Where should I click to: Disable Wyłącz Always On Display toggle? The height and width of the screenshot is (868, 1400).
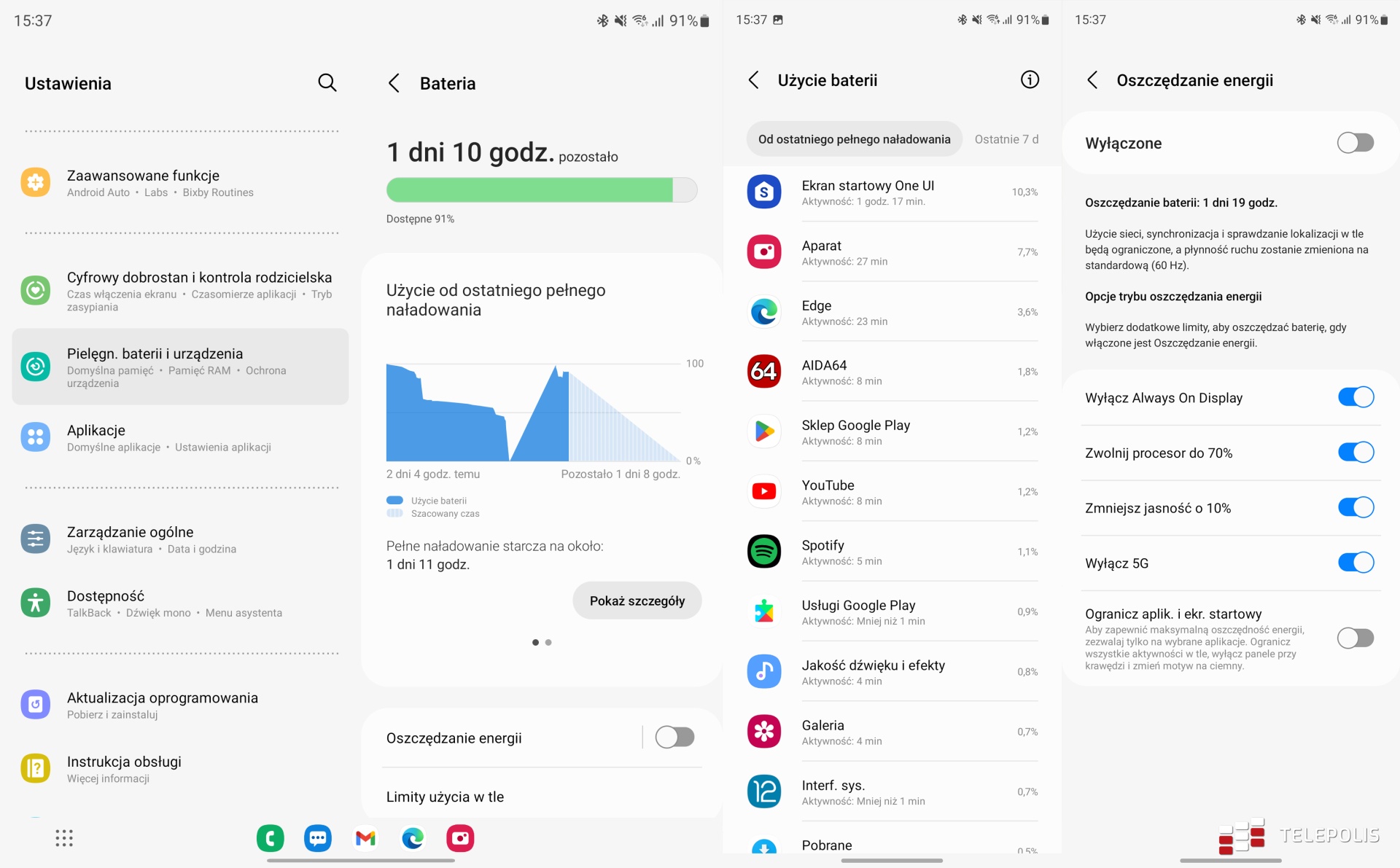(1355, 397)
